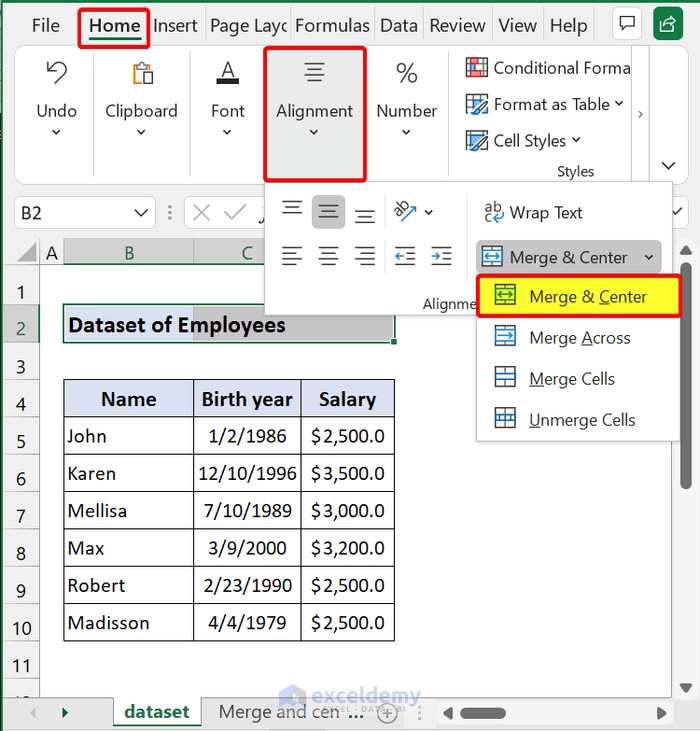The image size is (700, 731).
Task: Choose Merge Across option
Action: [579, 338]
